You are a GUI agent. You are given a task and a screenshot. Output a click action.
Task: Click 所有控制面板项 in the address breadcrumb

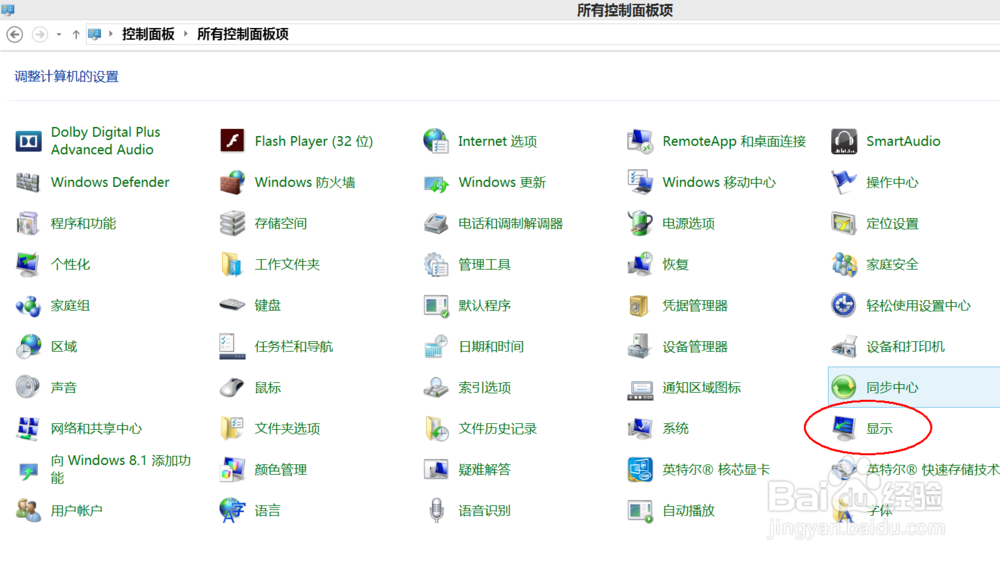(242, 34)
